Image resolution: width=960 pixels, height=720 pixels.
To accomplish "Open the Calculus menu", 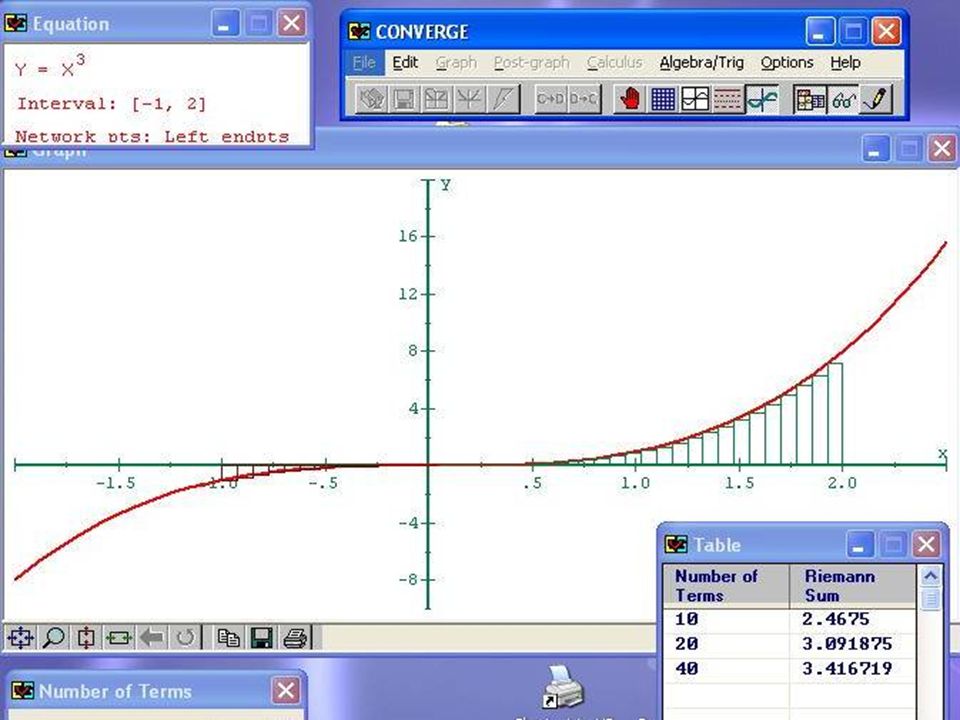I will [x=615, y=62].
